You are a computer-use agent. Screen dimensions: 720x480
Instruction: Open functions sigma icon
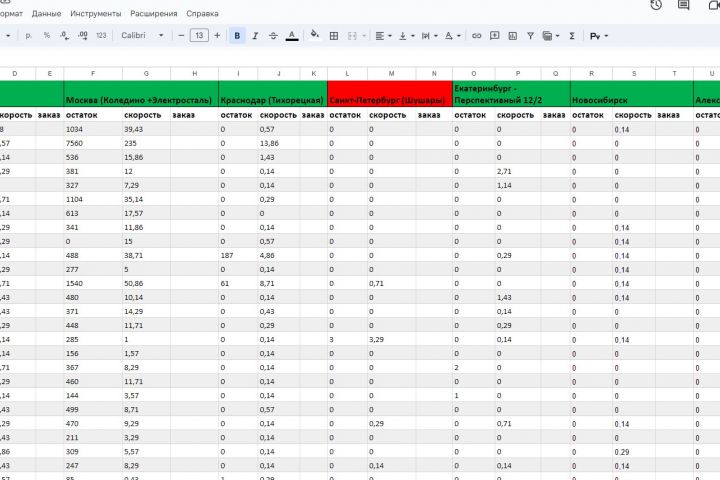coord(572,35)
